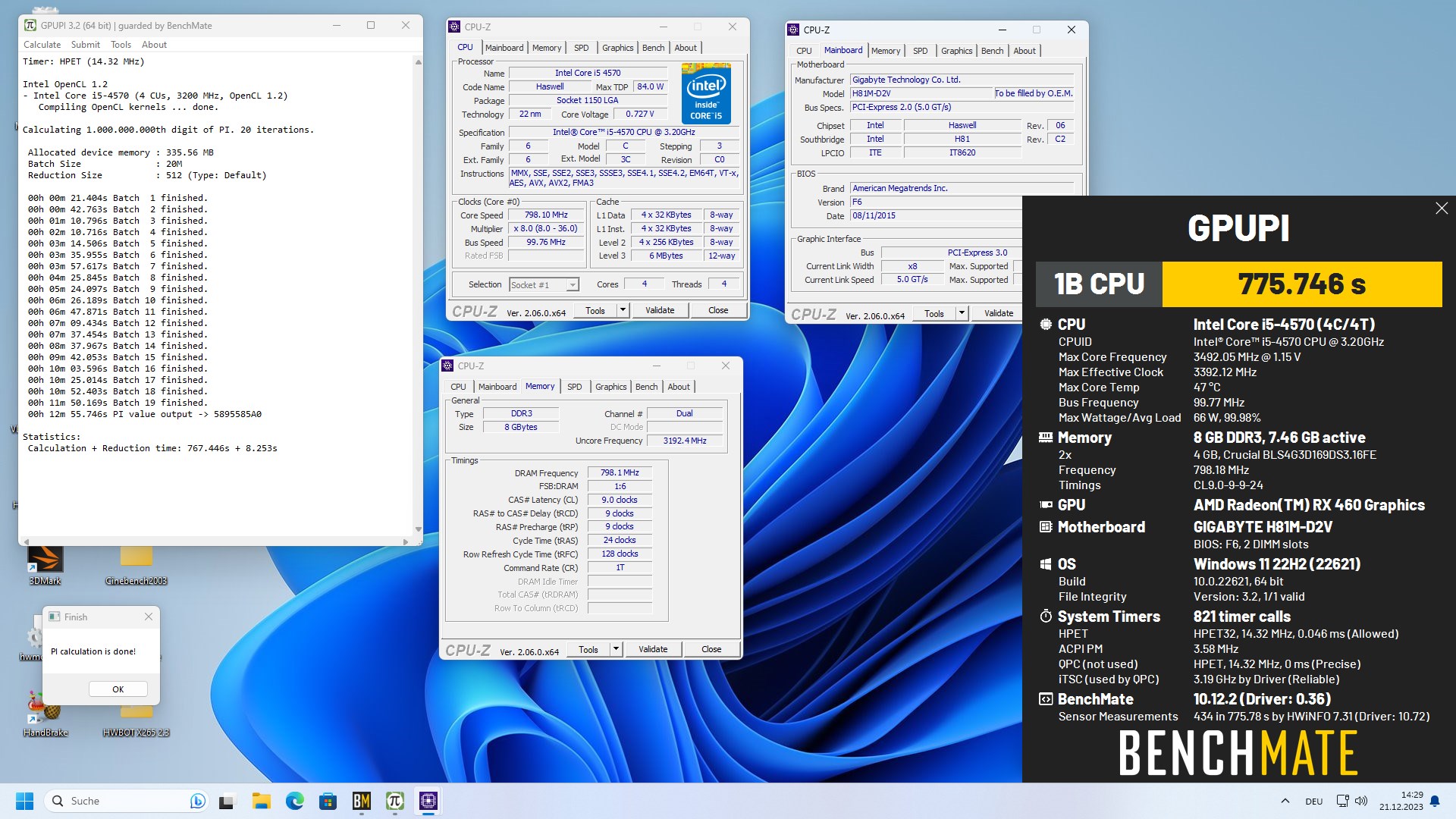Open the About menu in GPUPI
Image resolution: width=1456 pixels, height=819 pixels.
[154, 45]
